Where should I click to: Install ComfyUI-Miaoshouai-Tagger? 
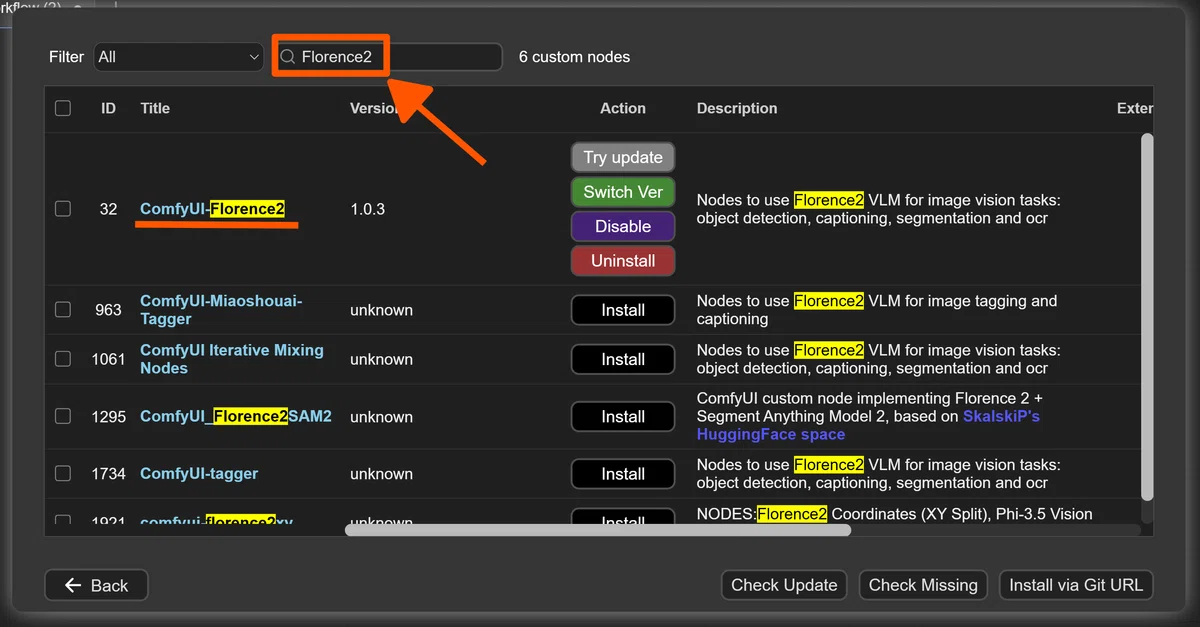point(623,310)
